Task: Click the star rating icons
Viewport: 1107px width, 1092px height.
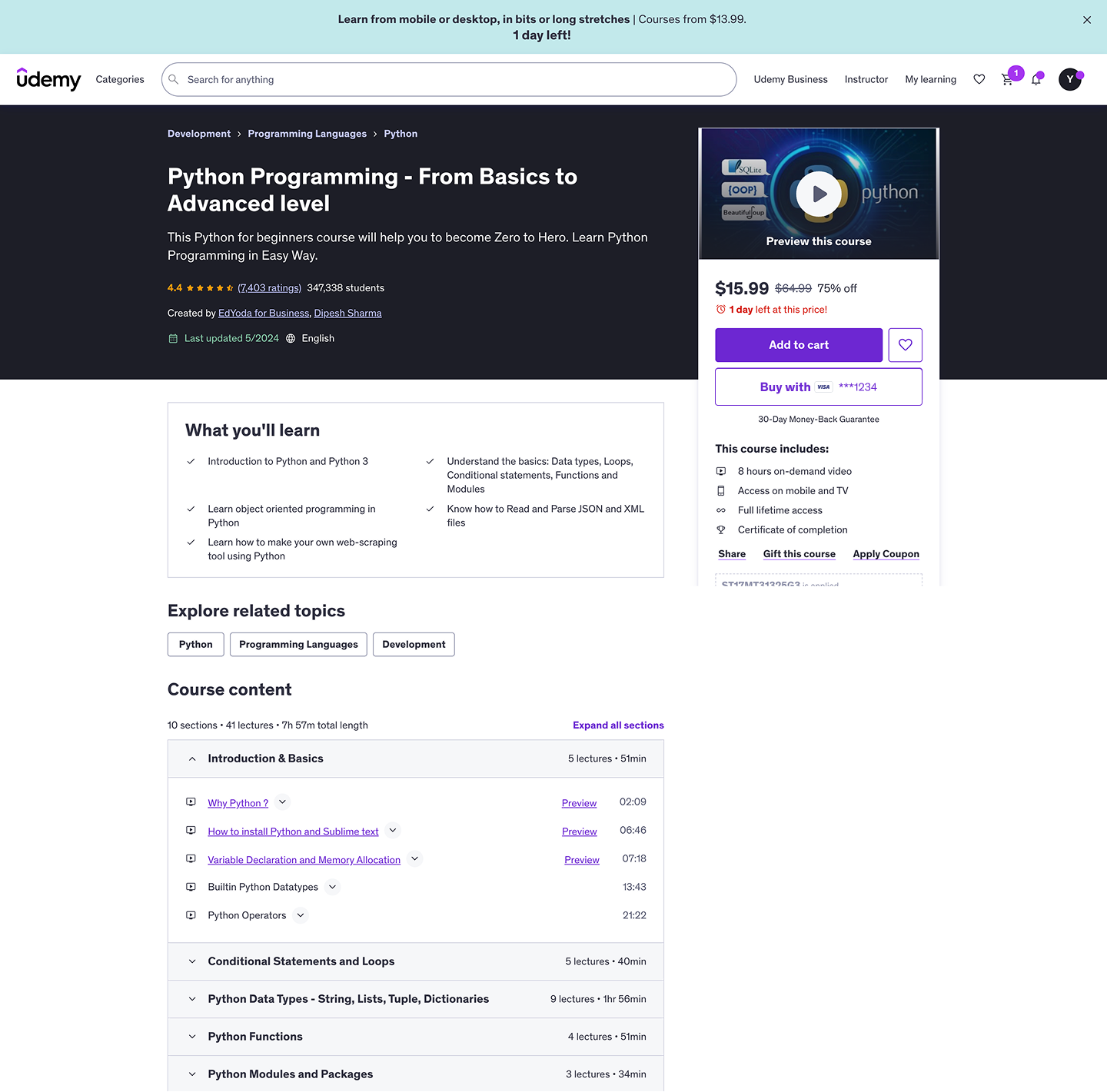Action: click(x=210, y=288)
